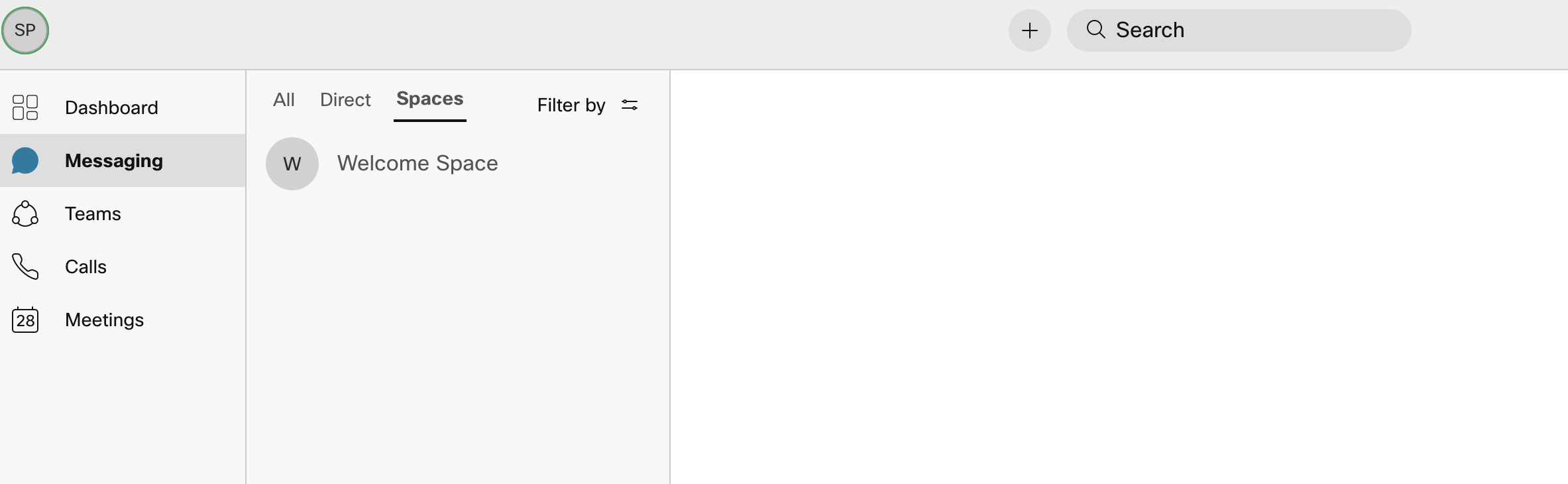
Task: Select the Spaces tab
Action: click(429, 99)
